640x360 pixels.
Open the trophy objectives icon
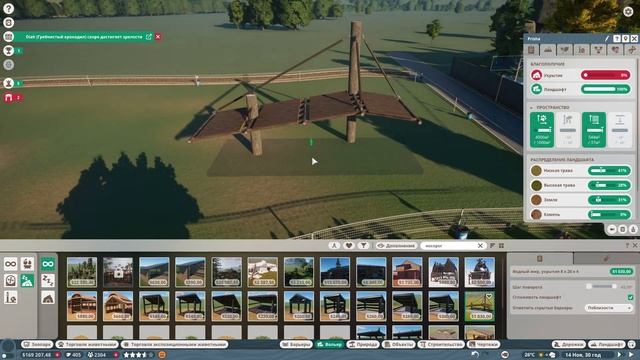click(x=8, y=51)
